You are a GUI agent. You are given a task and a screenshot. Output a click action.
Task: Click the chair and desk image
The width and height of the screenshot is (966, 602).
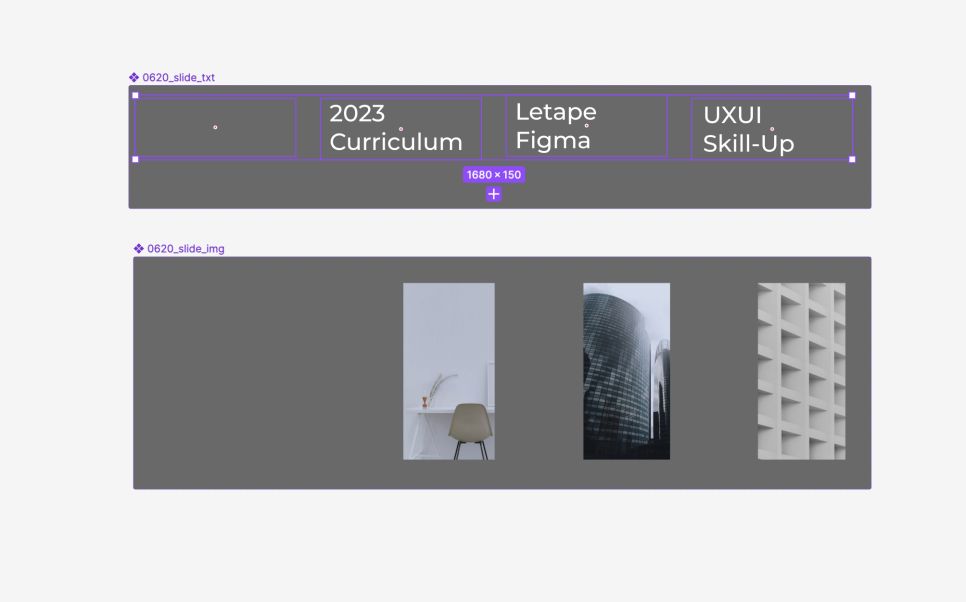[448, 371]
